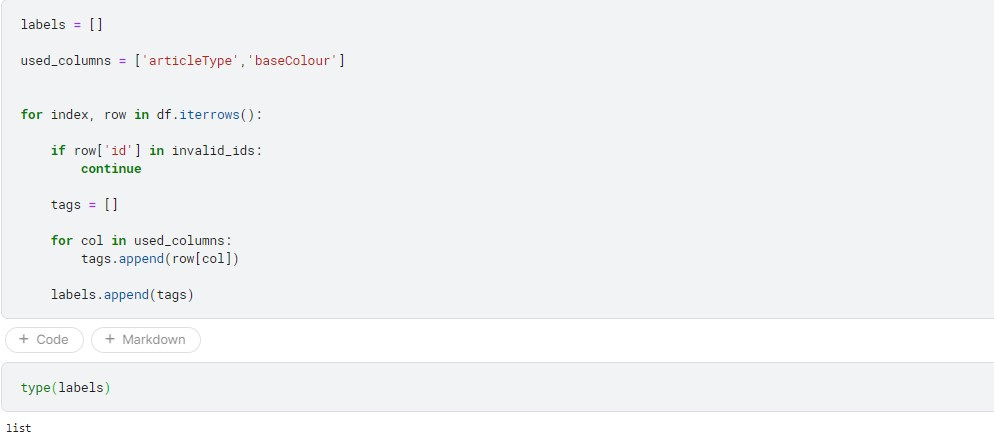Click the df variable in loop header
This screenshot has width=994, height=443.
tap(164, 115)
